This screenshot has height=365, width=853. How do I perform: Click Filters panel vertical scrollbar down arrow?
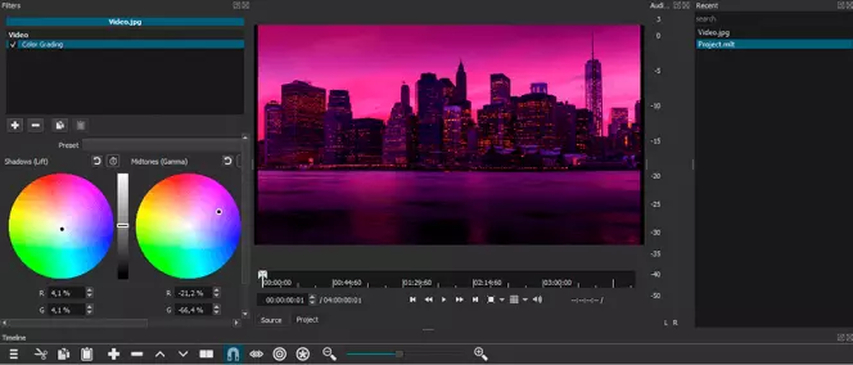coord(245,314)
